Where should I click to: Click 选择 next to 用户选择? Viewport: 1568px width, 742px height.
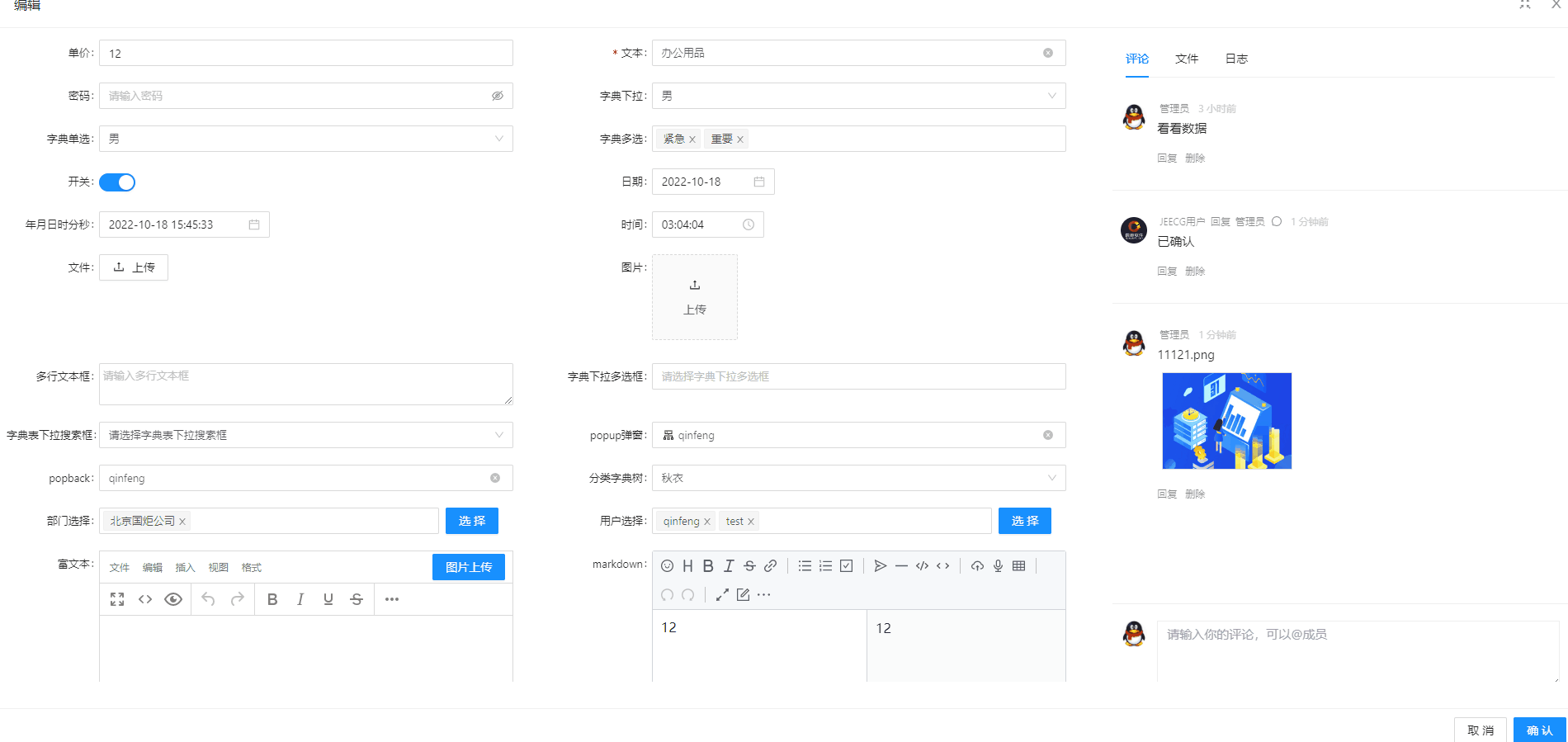1025,521
